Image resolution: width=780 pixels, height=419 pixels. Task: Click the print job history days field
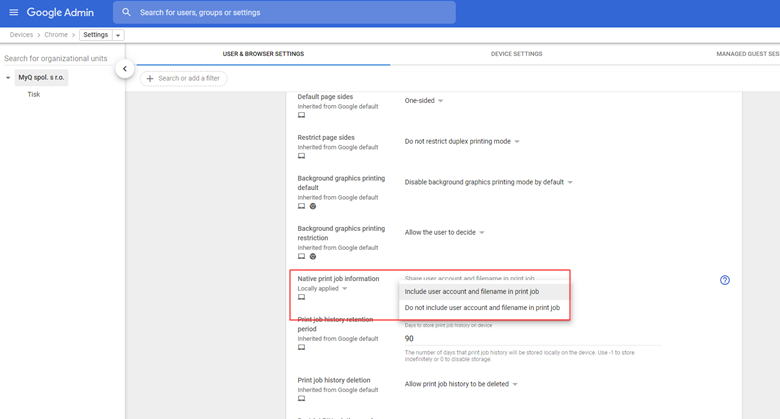pyautogui.click(x=530, y=339)
